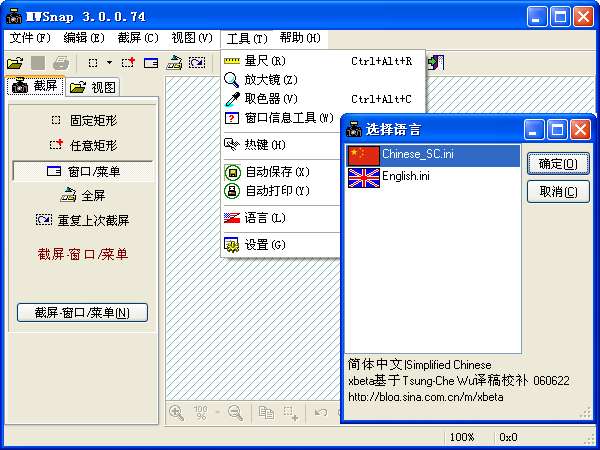Viewport: 600px width, 450px height.
Task: Choose the 量尺(R) menu entry
Action: pyautogui.click(x=323, y=61)
